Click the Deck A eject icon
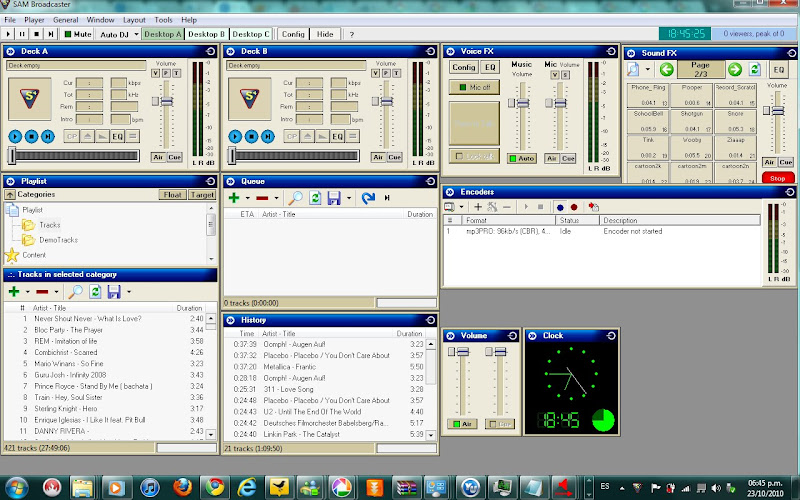 tap(87, 136)
